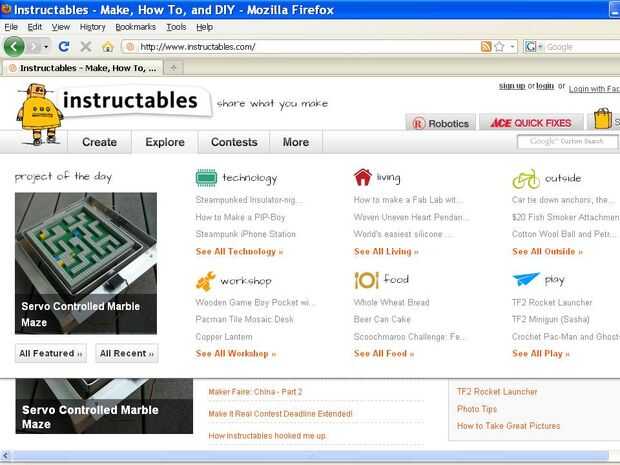Screen dimensions: 620x465
Task: Click the RSS feed icon in address bar
Action: (486, 47)
